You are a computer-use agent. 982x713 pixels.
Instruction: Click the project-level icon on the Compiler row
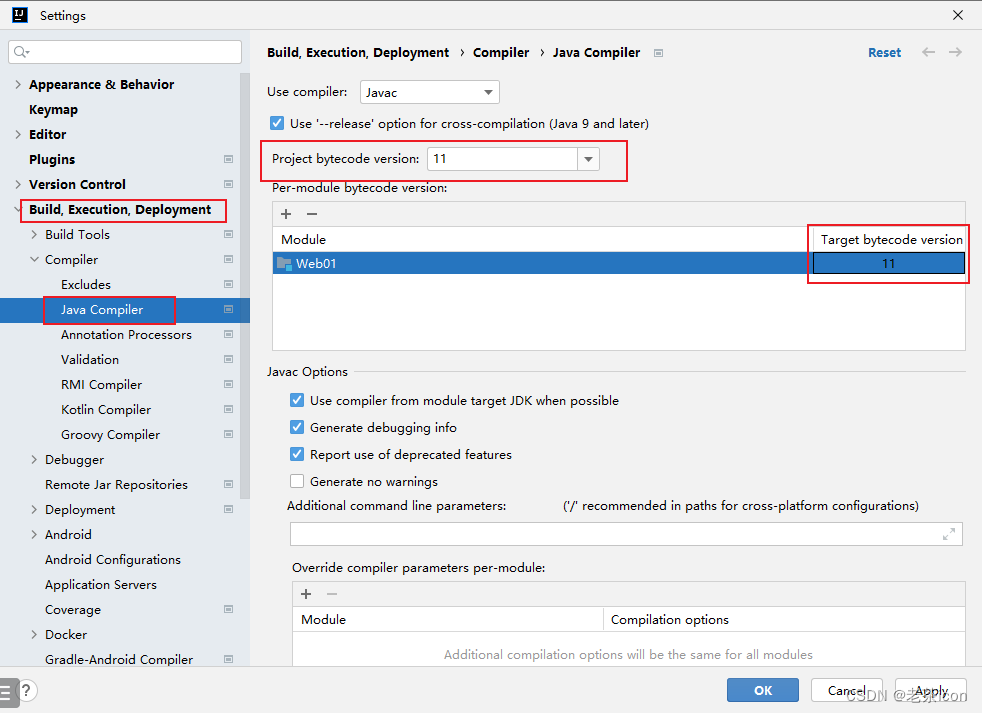(x=229, y=259)
